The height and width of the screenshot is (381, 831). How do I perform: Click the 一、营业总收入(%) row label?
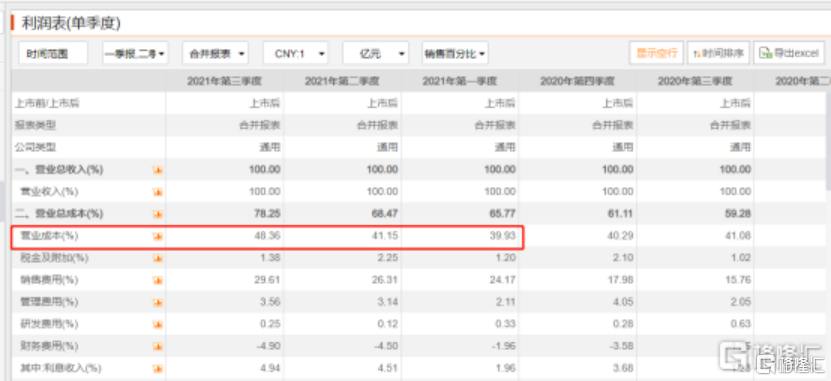58,170
